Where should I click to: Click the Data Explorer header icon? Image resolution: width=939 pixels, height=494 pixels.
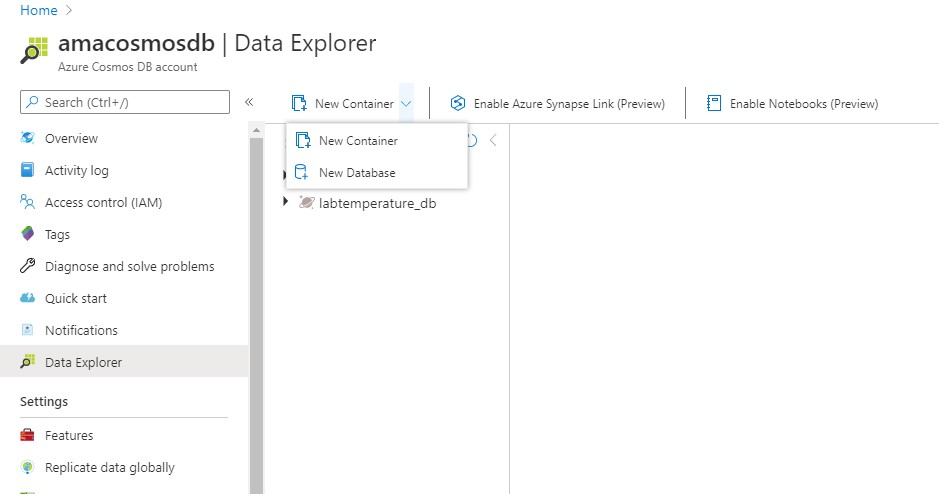[34, 50]
